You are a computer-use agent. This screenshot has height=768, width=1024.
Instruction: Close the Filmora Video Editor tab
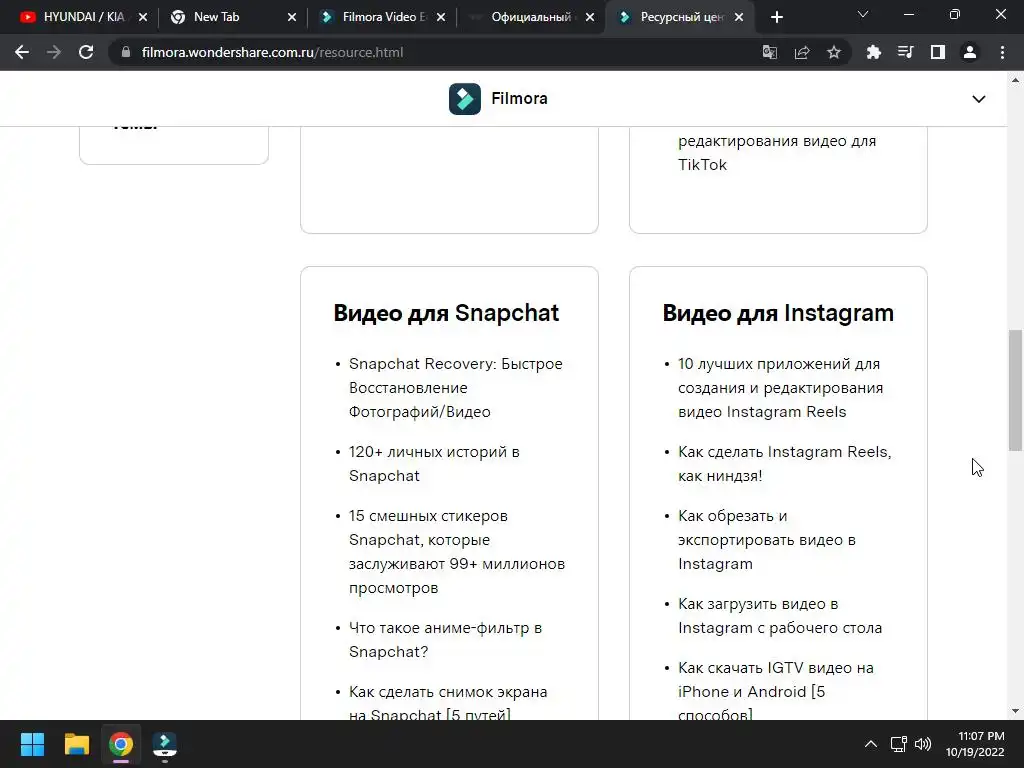pos(441,18)
